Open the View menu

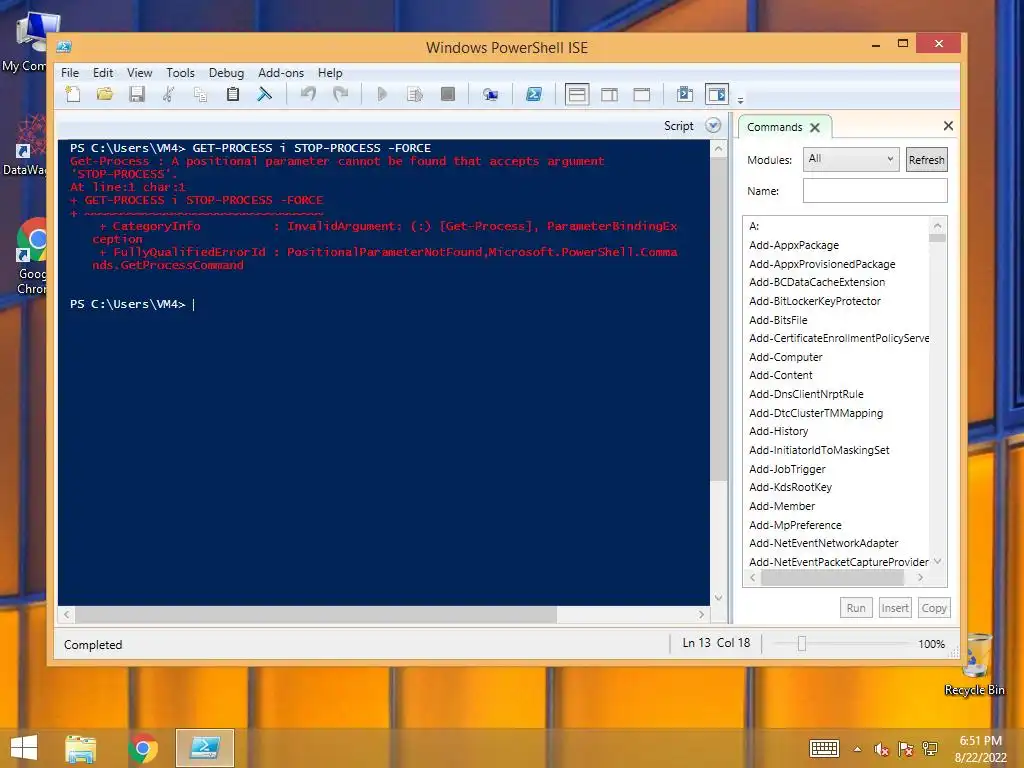pyautogui.click(x=139, y=72)
